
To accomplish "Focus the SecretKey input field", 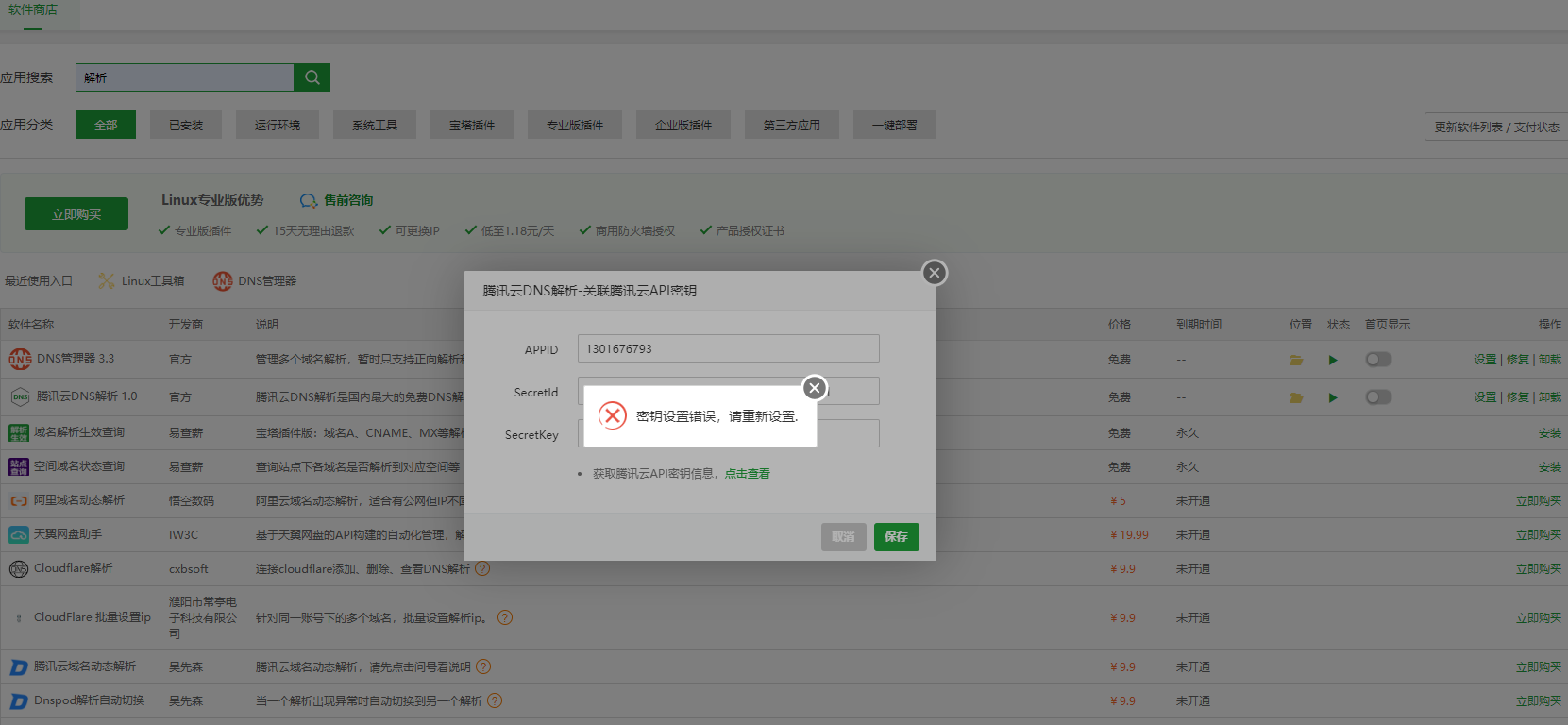I will pos(729,433).
